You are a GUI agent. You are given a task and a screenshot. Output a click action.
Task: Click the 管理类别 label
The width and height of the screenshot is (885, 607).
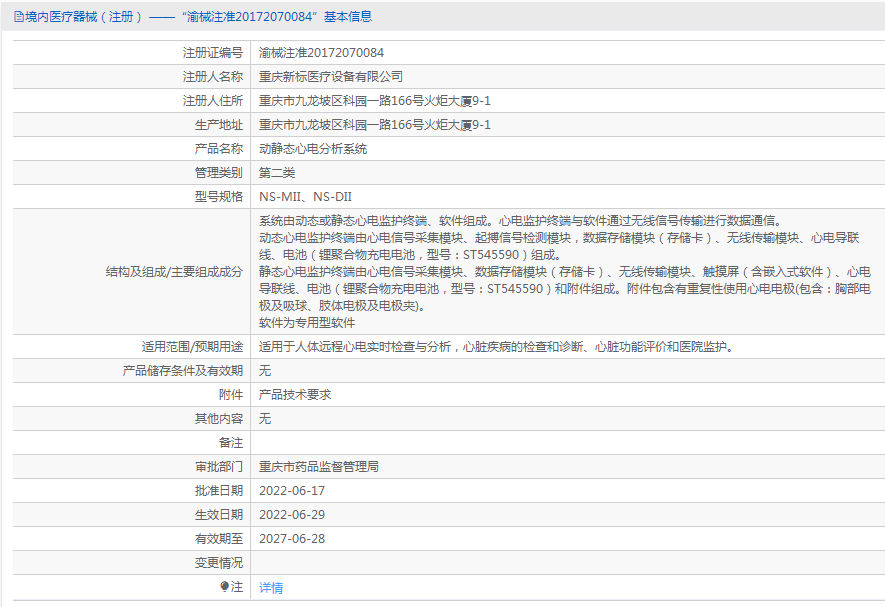(219, 173)
